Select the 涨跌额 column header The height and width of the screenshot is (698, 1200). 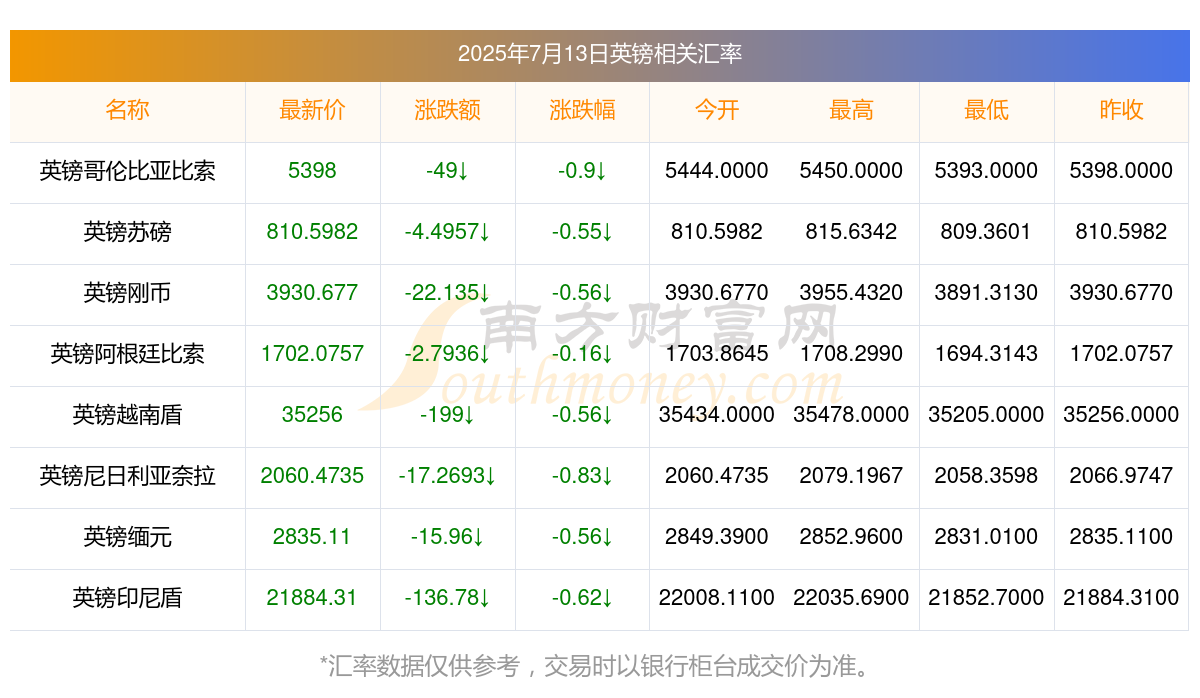[447, 111]
